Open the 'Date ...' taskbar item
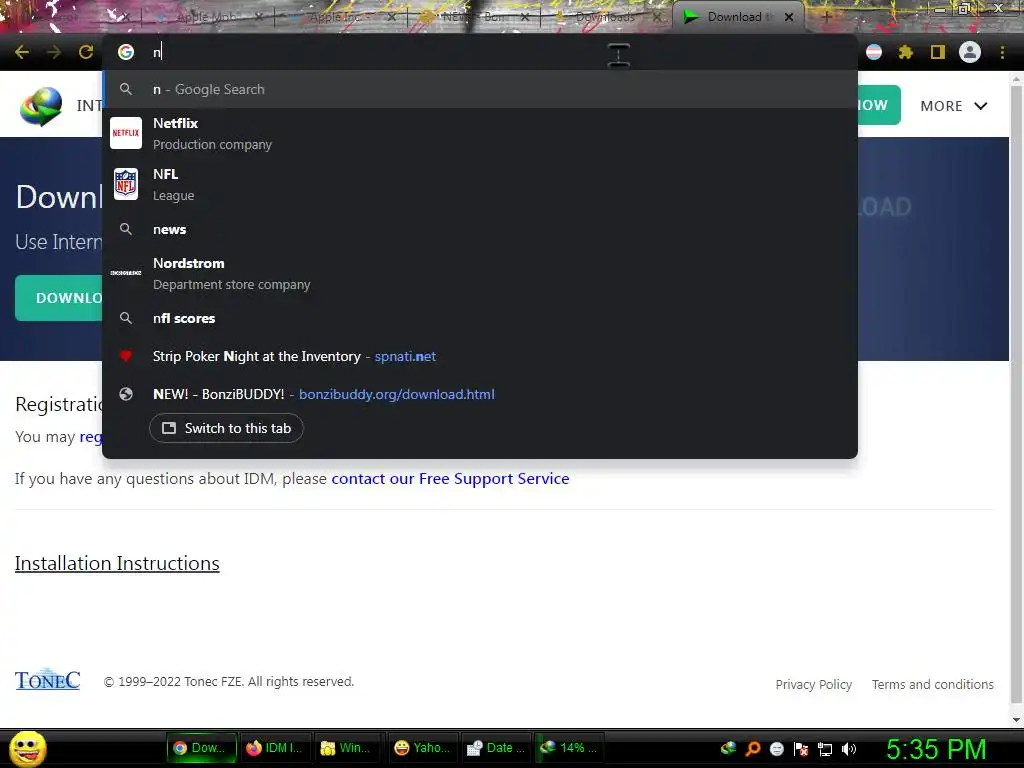This screenshot has height=768, width=1024. pos(496,748)
